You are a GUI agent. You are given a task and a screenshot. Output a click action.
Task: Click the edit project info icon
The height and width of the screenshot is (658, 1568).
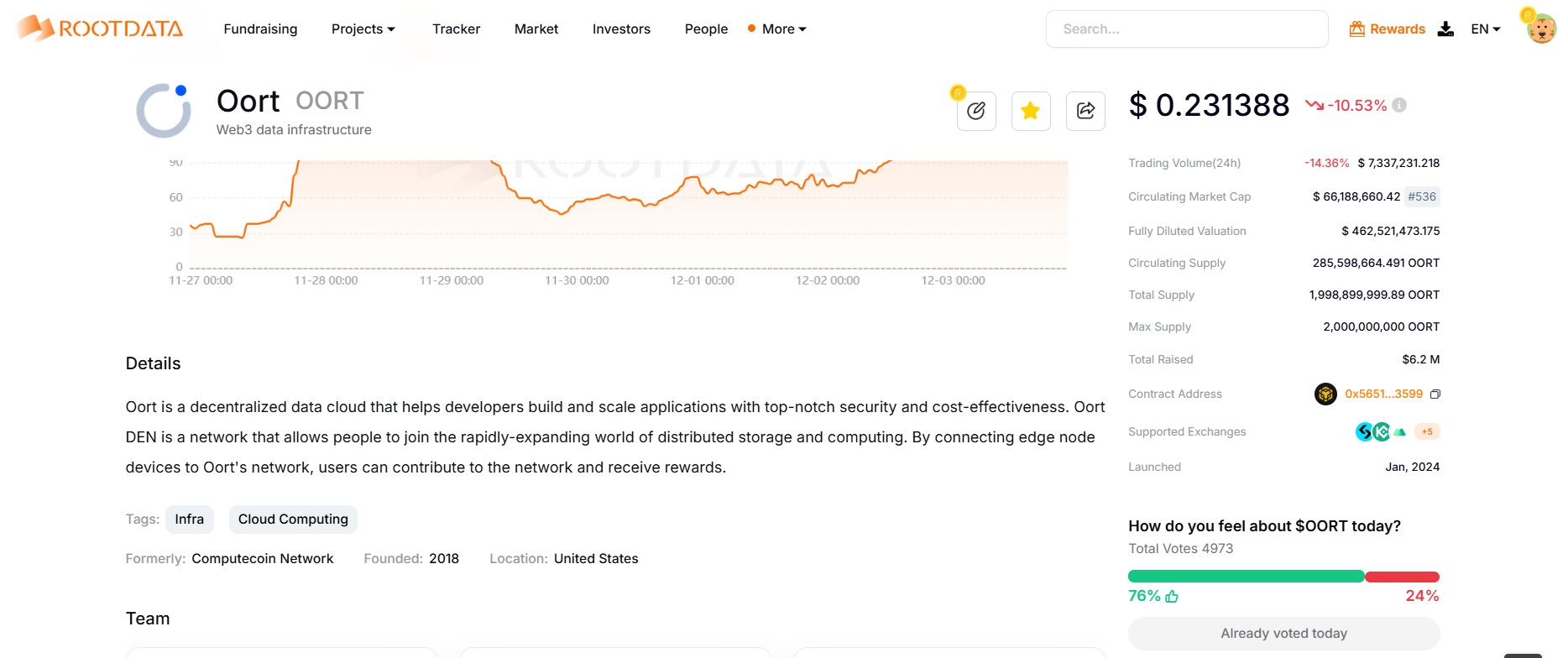coord(976,111)
